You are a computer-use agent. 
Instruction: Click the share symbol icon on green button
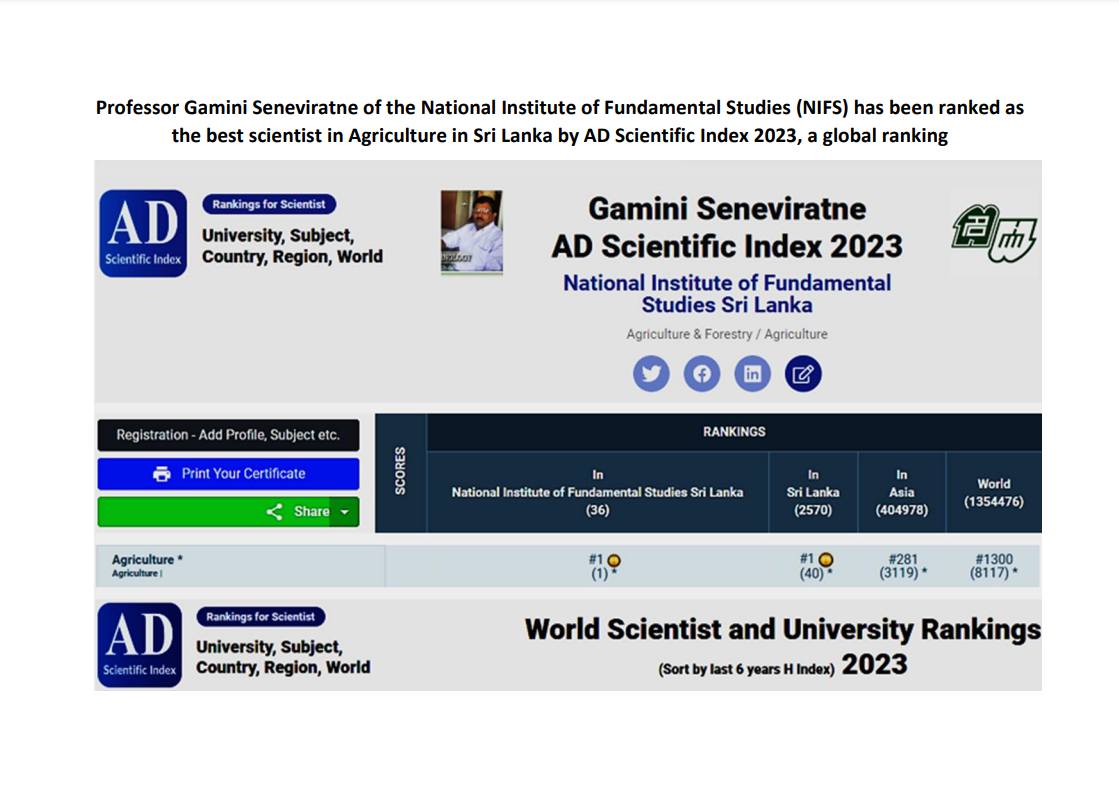(274, 512)
